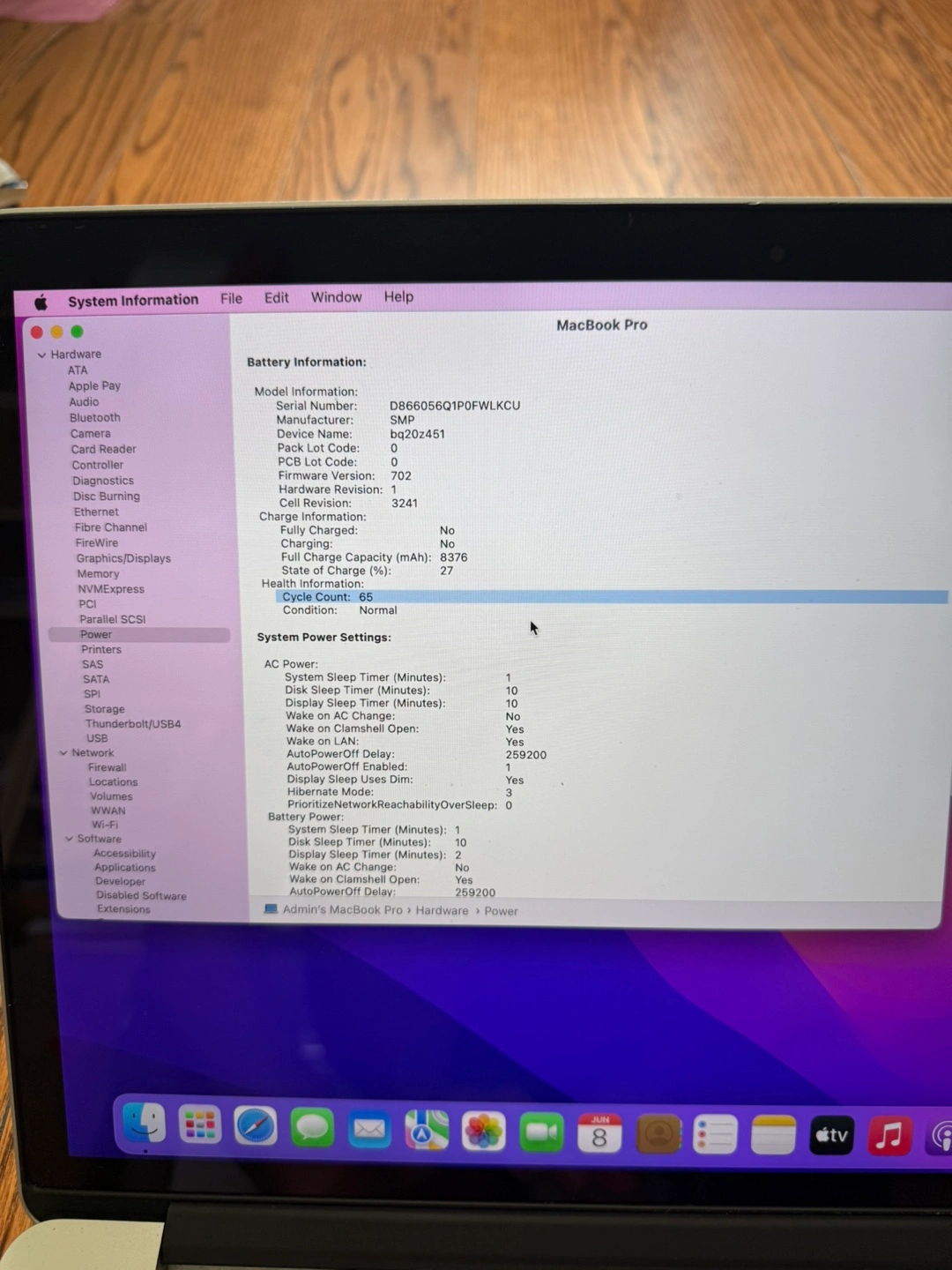Select SATA in the sidebar
This screenshot has height=1270, width=952.
pyautogui.click(x=96, y=680)
